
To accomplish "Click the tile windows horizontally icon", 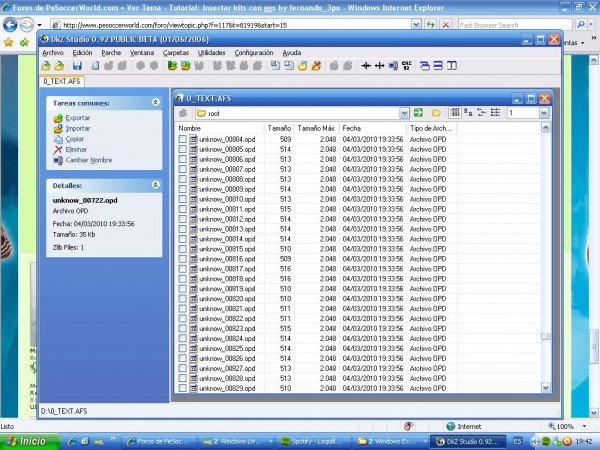I will tap(438, 66).
